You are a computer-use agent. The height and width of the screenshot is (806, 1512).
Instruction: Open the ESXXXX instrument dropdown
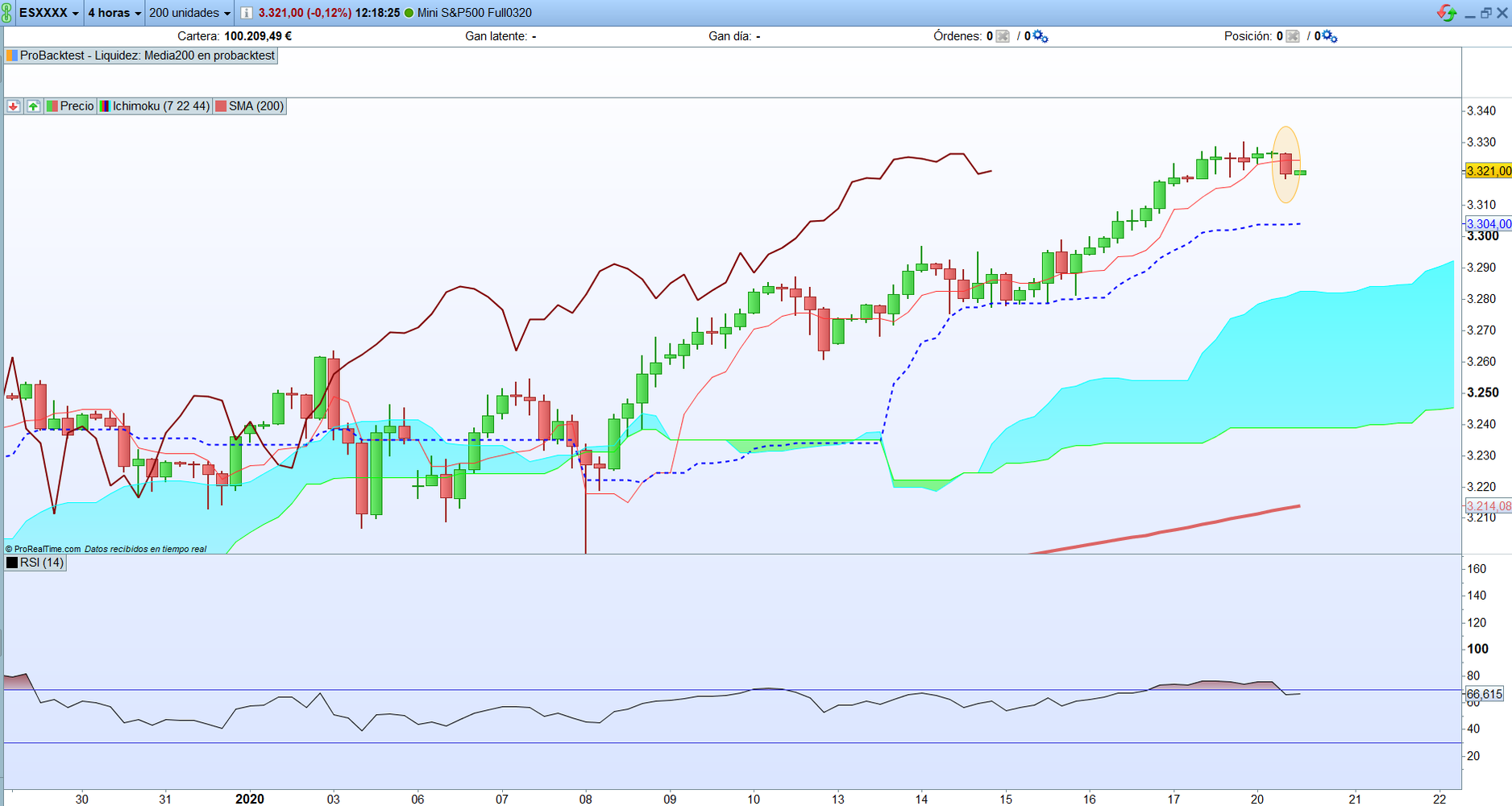point(49,13)
